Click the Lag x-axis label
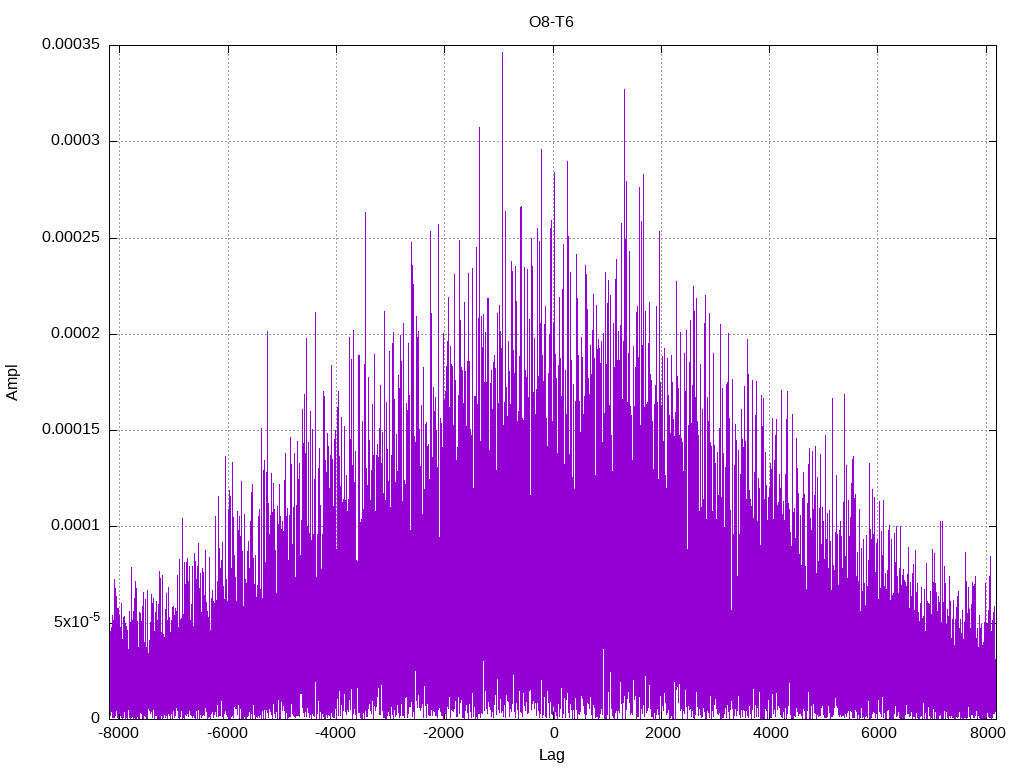This screenshot has height=768, width=1024. coord(552,755)
